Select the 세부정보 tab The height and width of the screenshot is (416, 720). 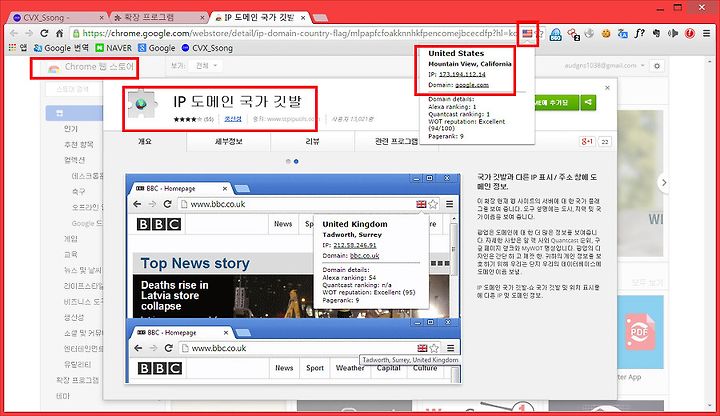point(229,141)
